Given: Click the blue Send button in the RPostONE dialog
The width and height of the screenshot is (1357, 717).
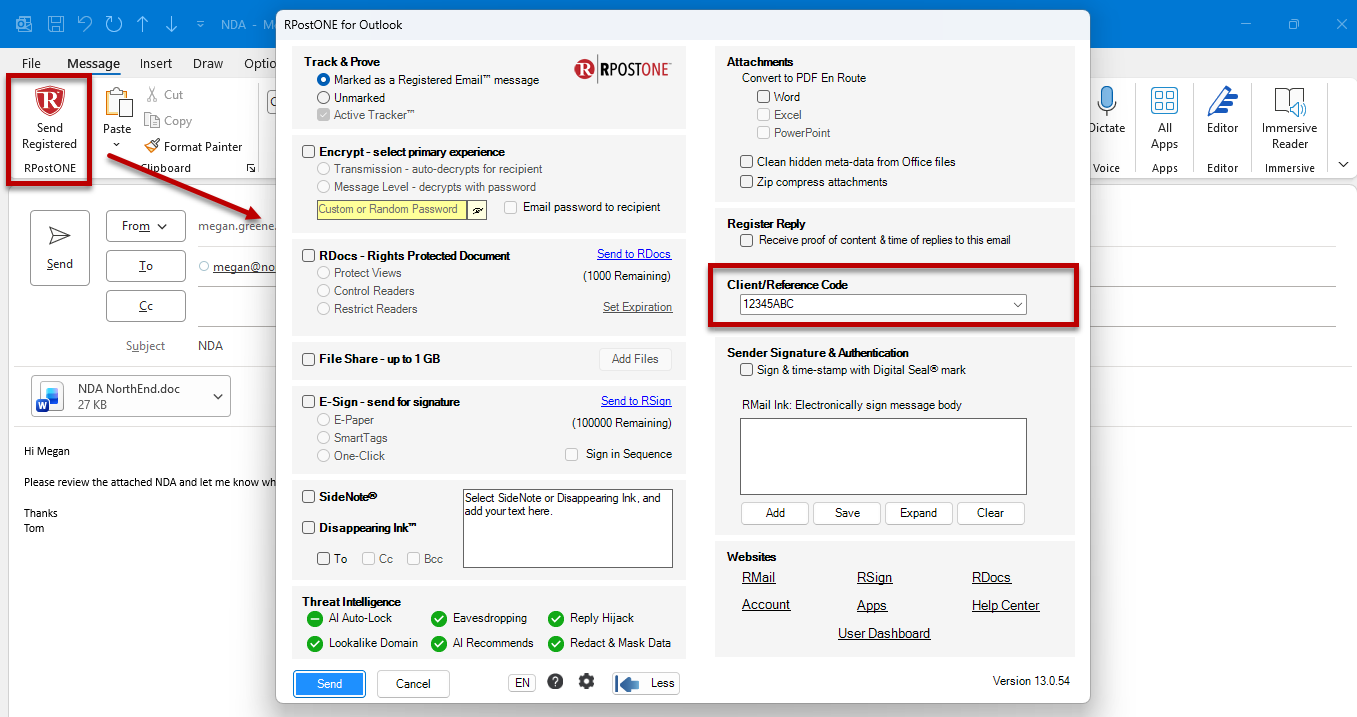Looking at the screenshot, I should (x=329, y=684).
